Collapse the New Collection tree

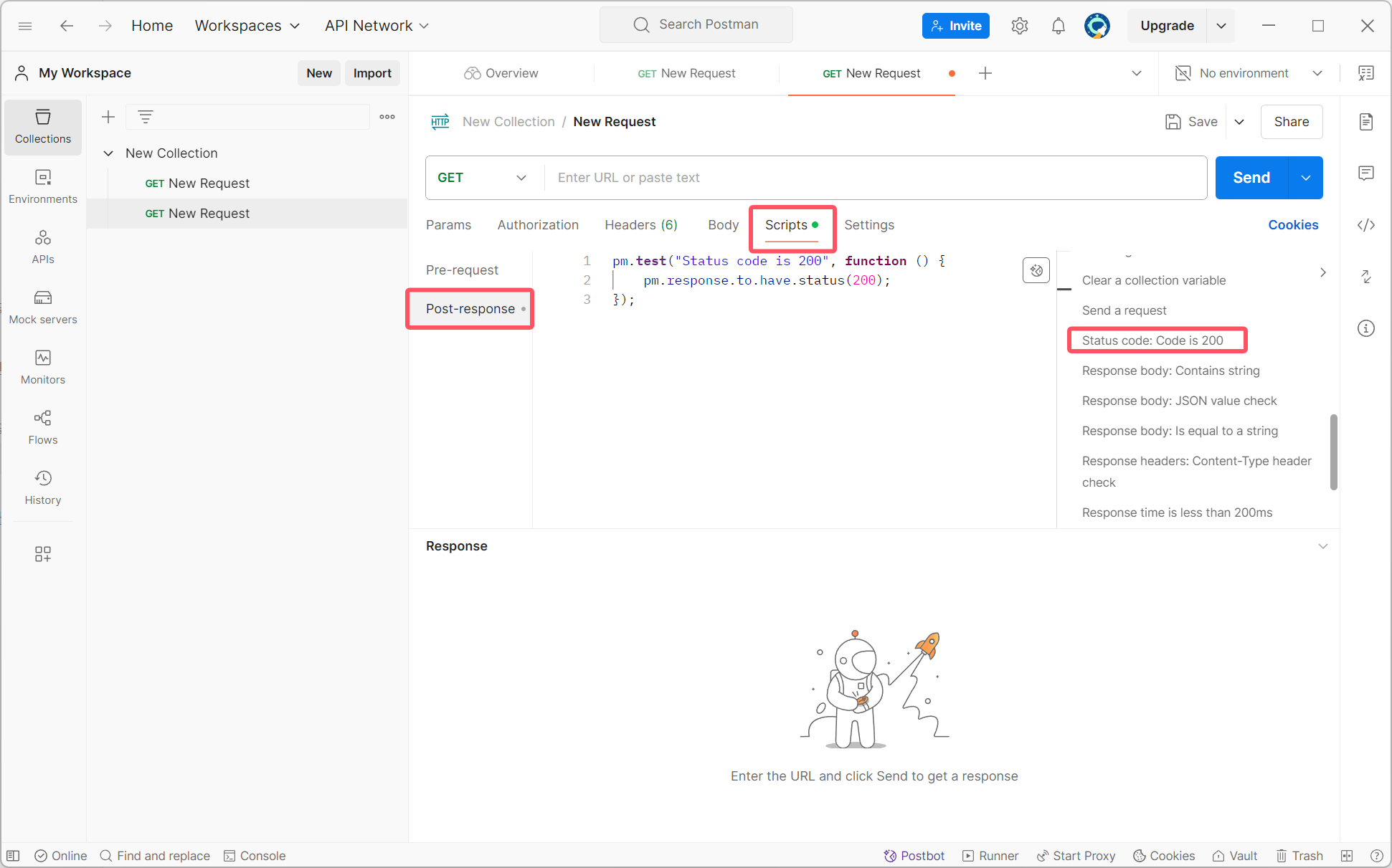coord(108,153)
